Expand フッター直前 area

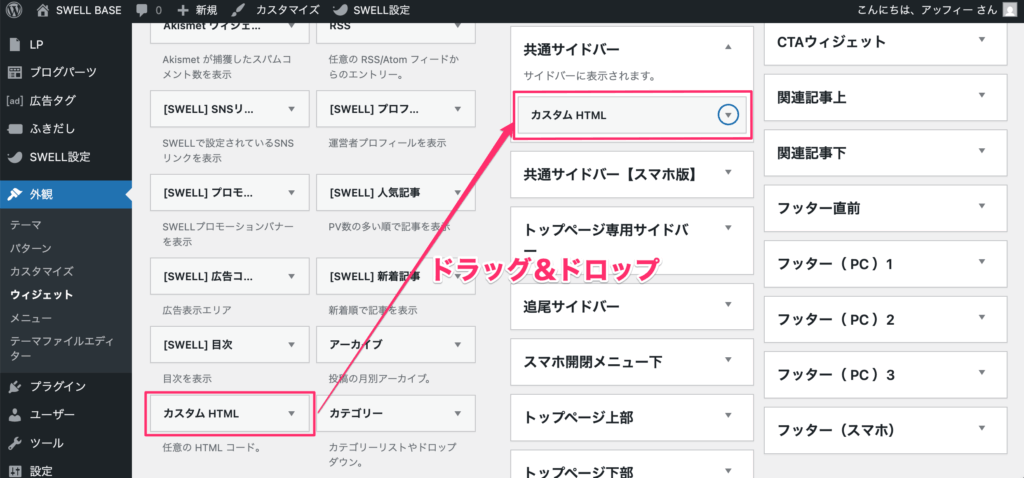982,207
